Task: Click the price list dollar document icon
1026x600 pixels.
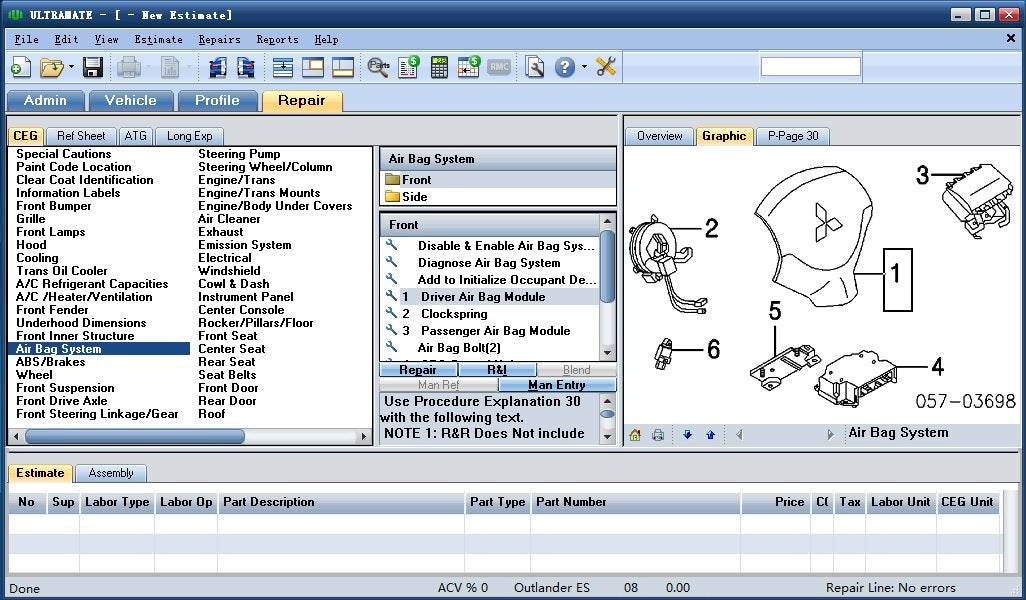Action: click(409, 67)
